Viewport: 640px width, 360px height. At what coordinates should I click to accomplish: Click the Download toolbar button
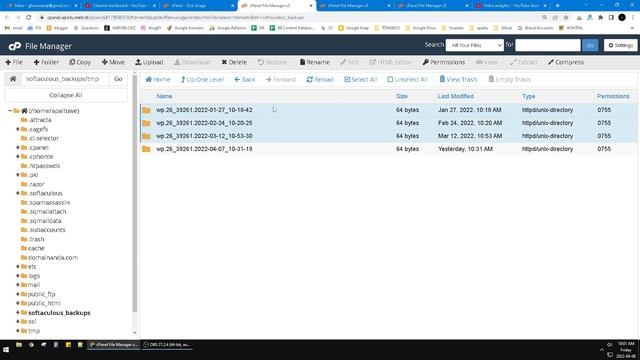coord(192,62)
